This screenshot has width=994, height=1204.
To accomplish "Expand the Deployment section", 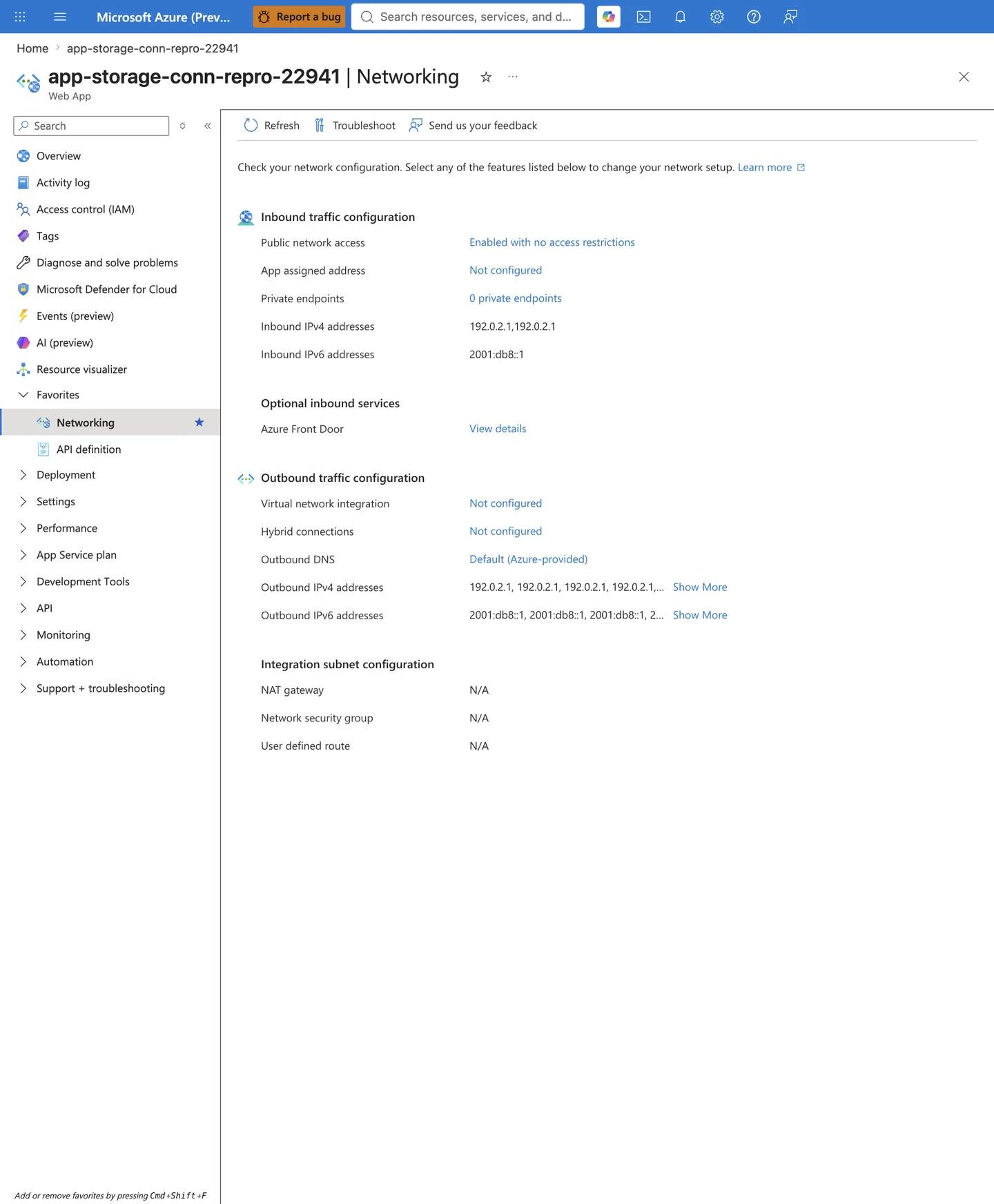I will [23, 475].
